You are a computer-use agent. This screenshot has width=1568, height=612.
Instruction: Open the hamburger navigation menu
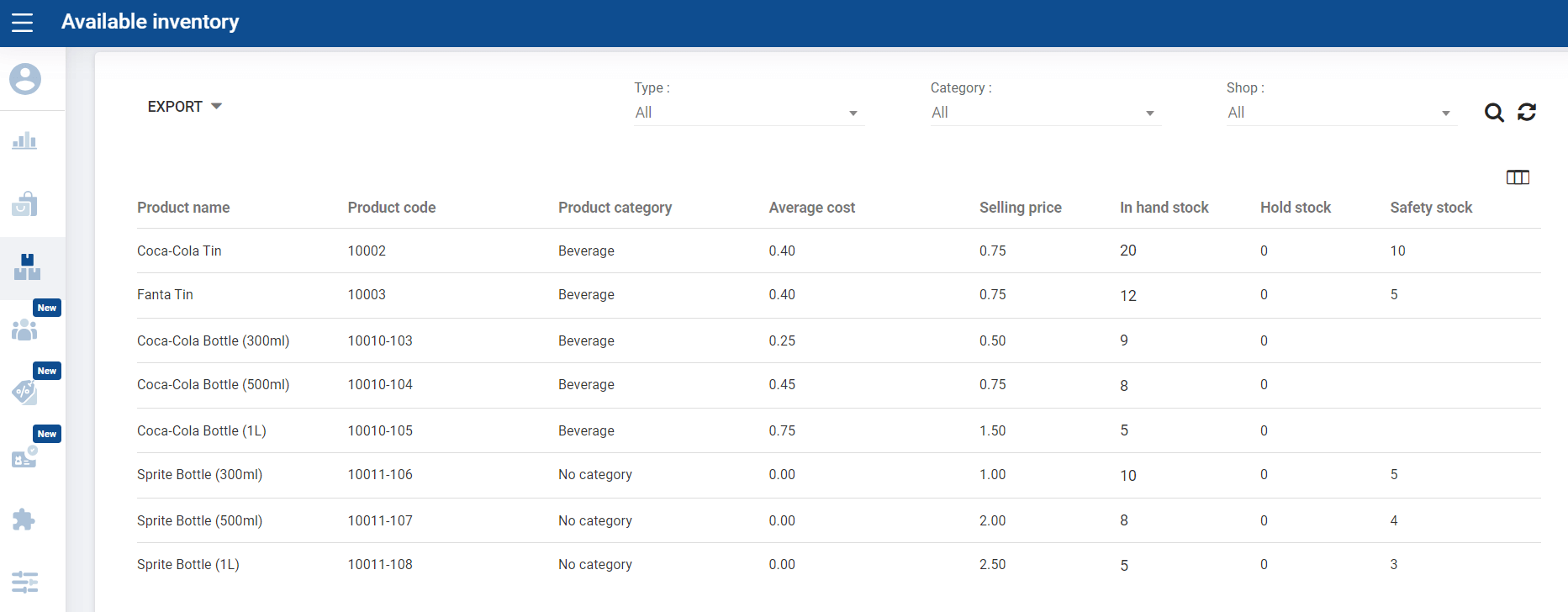click(23, 23)
